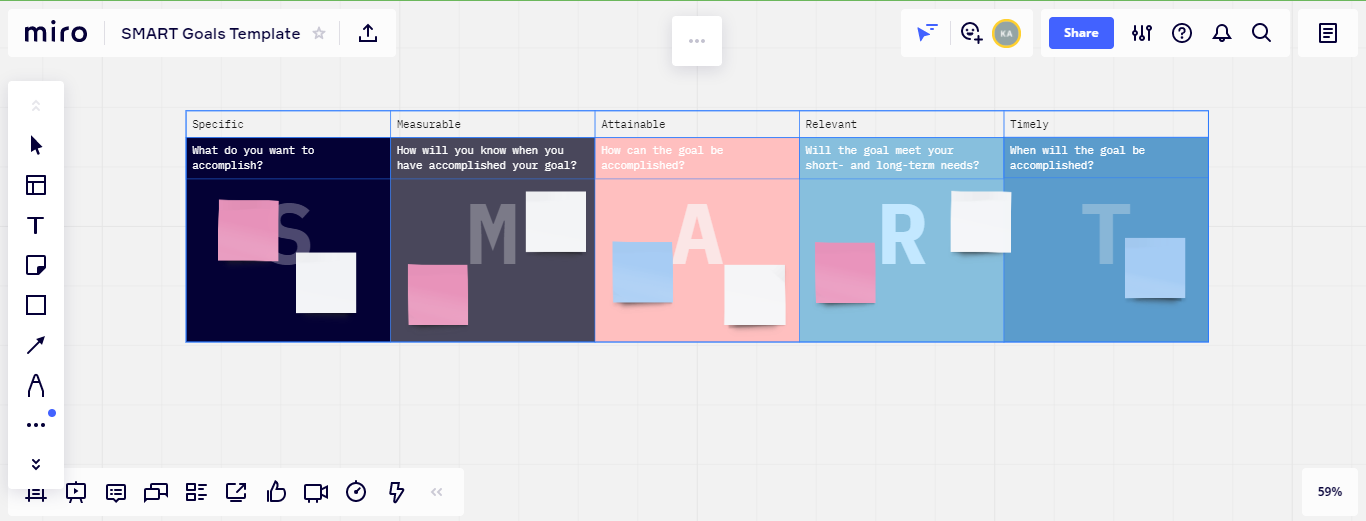
Task: Click 'When will the goal be accomplished?' text
Action: [x=1077, y=158]
